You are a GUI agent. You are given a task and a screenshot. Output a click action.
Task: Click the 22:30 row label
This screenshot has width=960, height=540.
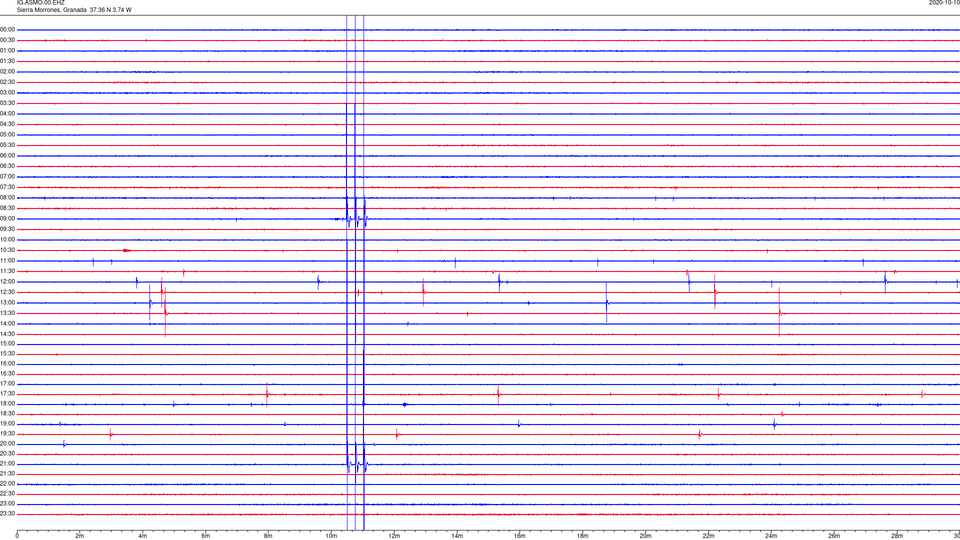click(8, 493)
